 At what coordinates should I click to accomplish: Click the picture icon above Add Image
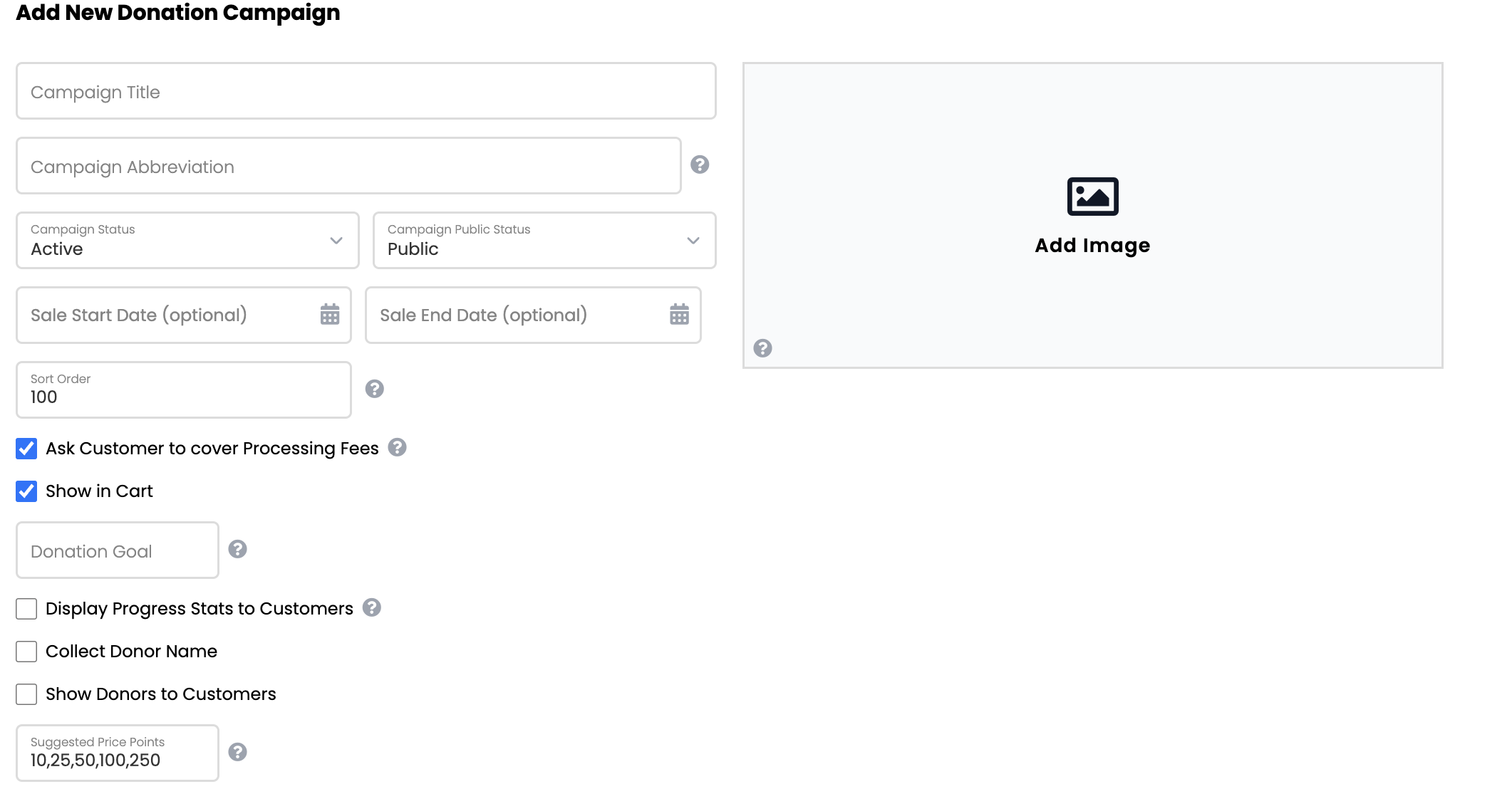[x=1093, y=197]
